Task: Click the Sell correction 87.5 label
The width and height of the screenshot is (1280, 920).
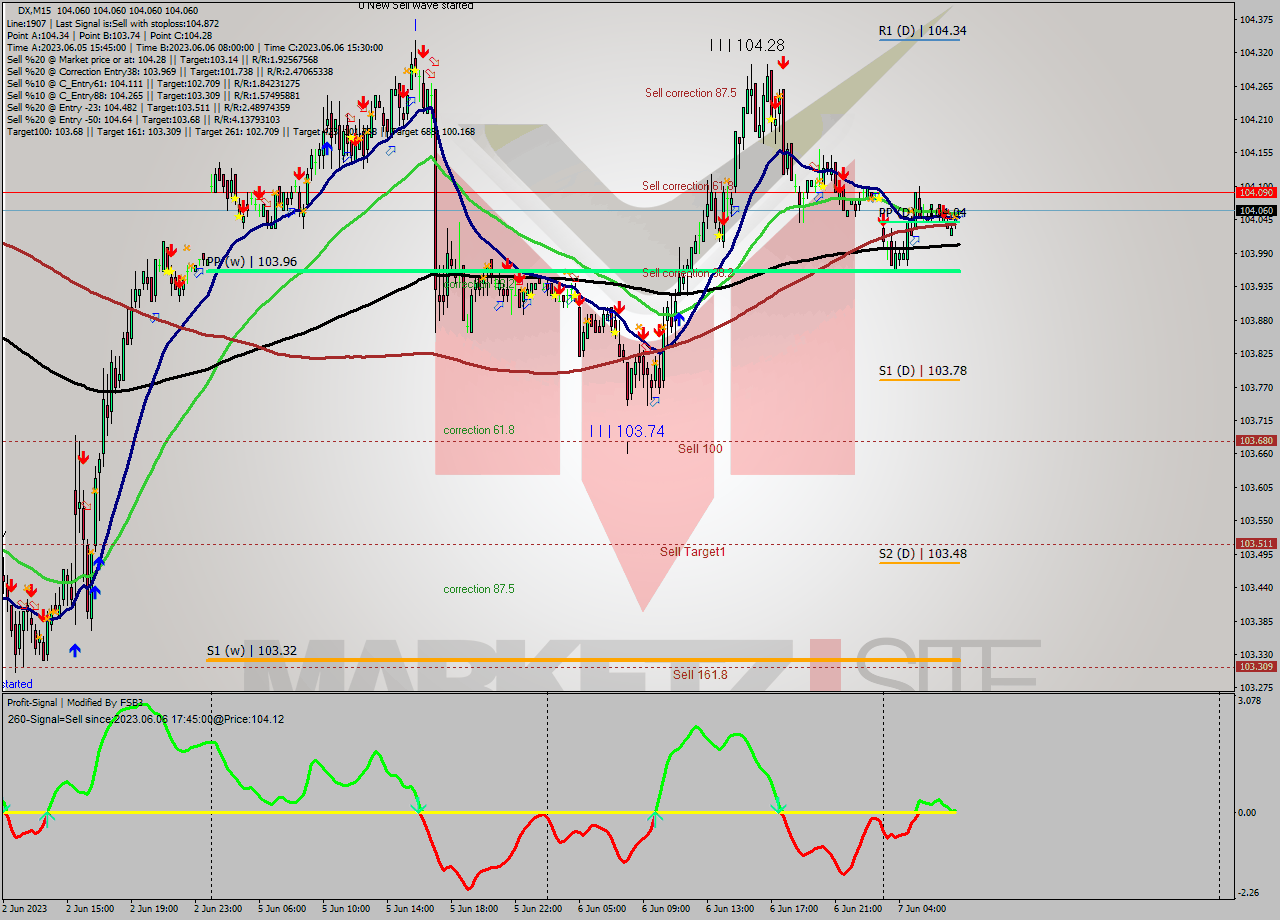Action: [x=690, y=93]
